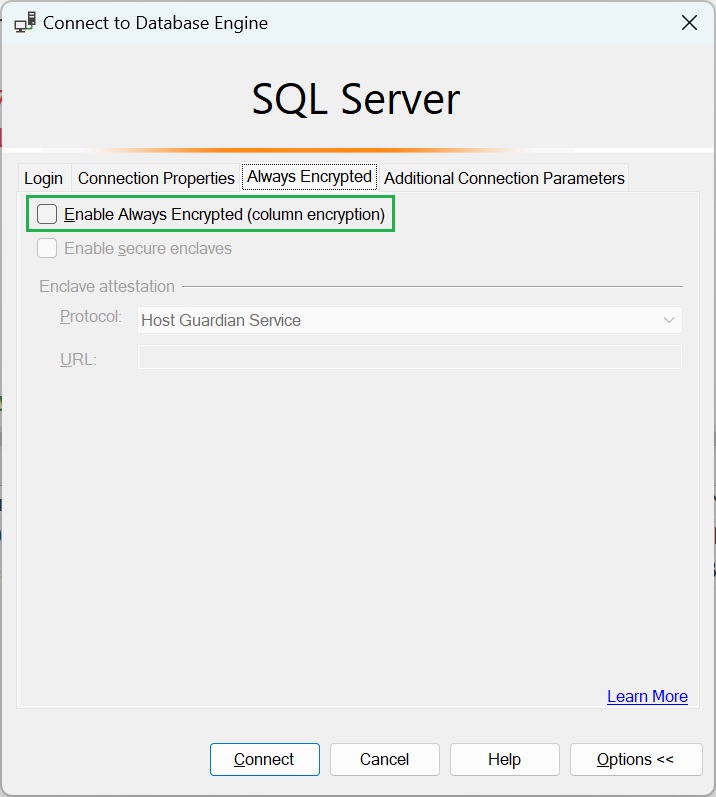The height and width of the screenshot is (797, 716).
Task: Open the Learn More link
Action: point(647,696)
